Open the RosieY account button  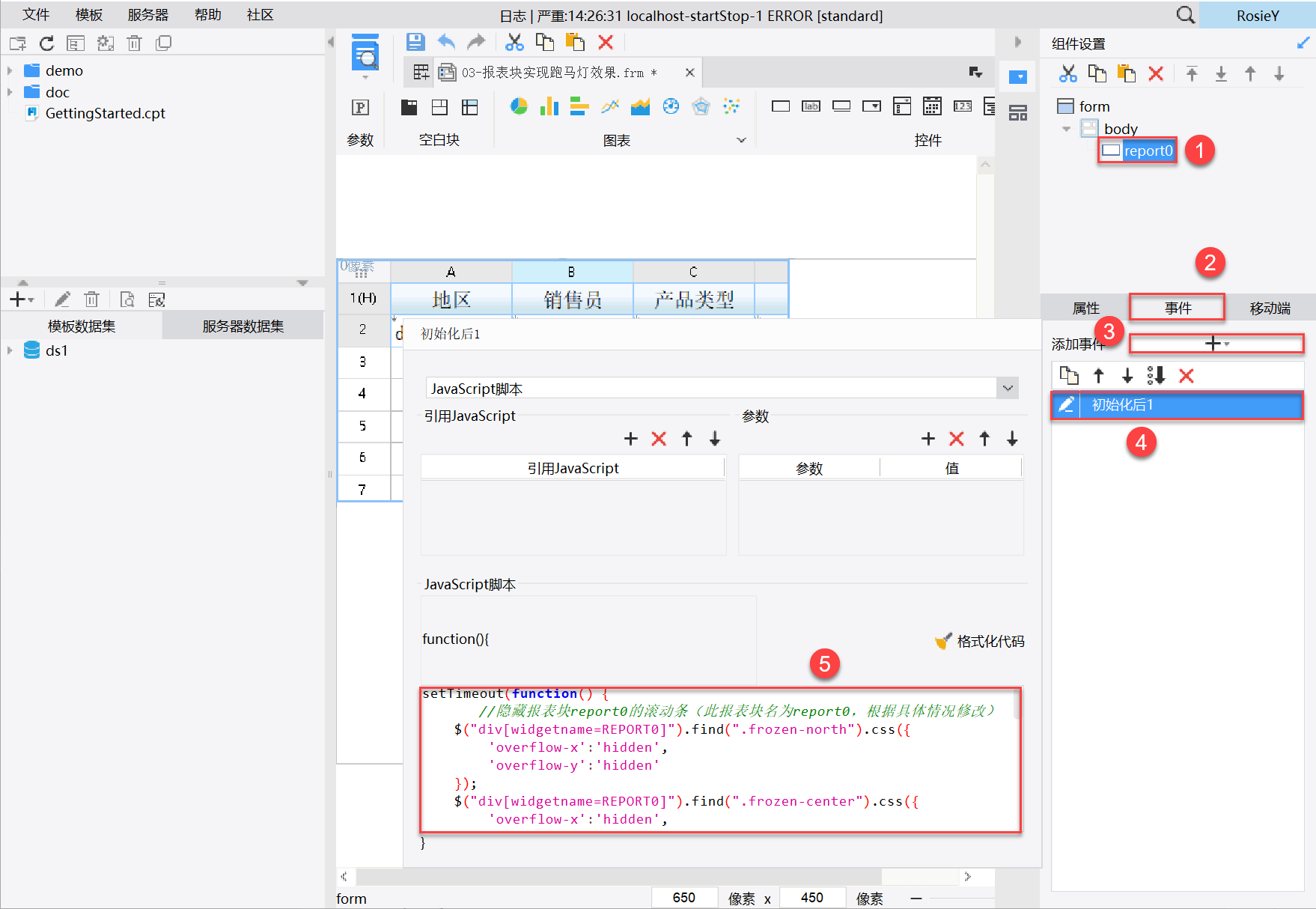click(1258, 15)
